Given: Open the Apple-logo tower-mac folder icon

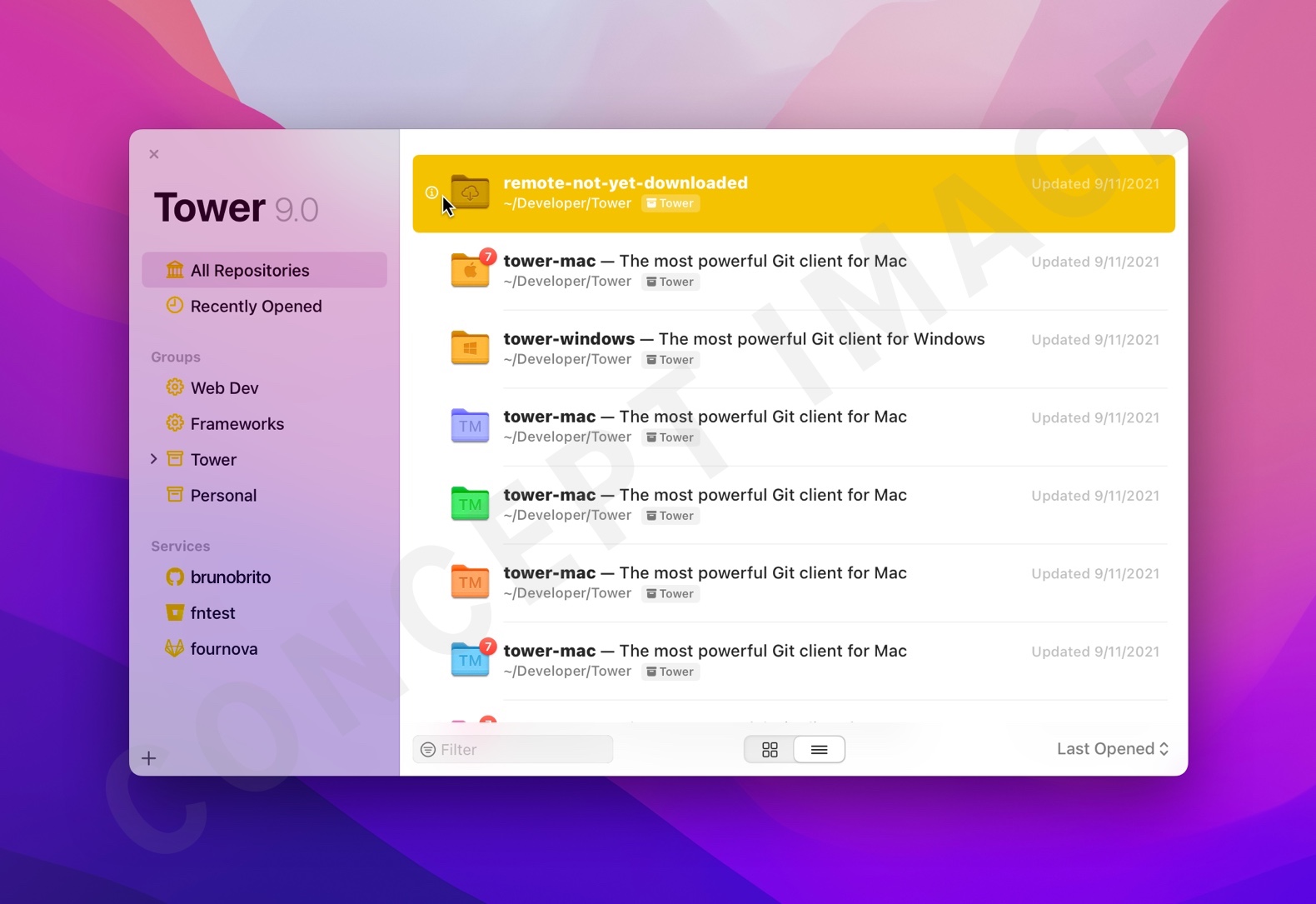Looking at the screenshot, I should pyautogui.click(x=470, y=271).
